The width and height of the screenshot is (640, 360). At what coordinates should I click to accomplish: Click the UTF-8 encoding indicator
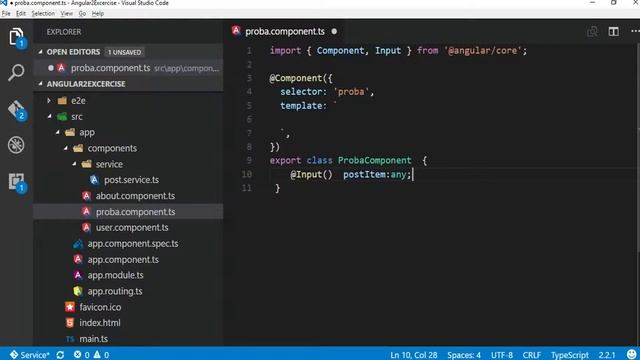click(502, 355)
